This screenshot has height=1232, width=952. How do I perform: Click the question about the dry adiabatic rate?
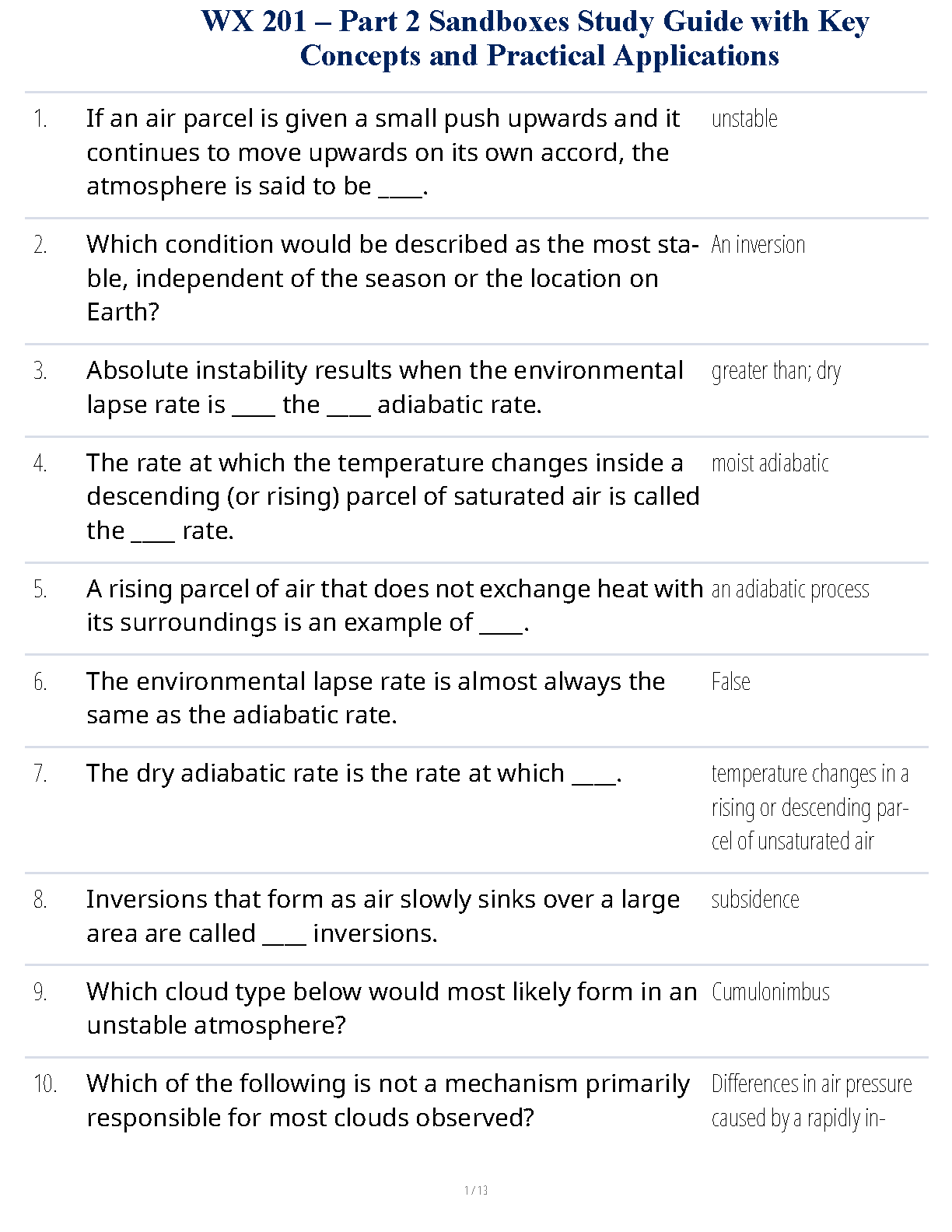pyautogui.click(x=353, y=774)
